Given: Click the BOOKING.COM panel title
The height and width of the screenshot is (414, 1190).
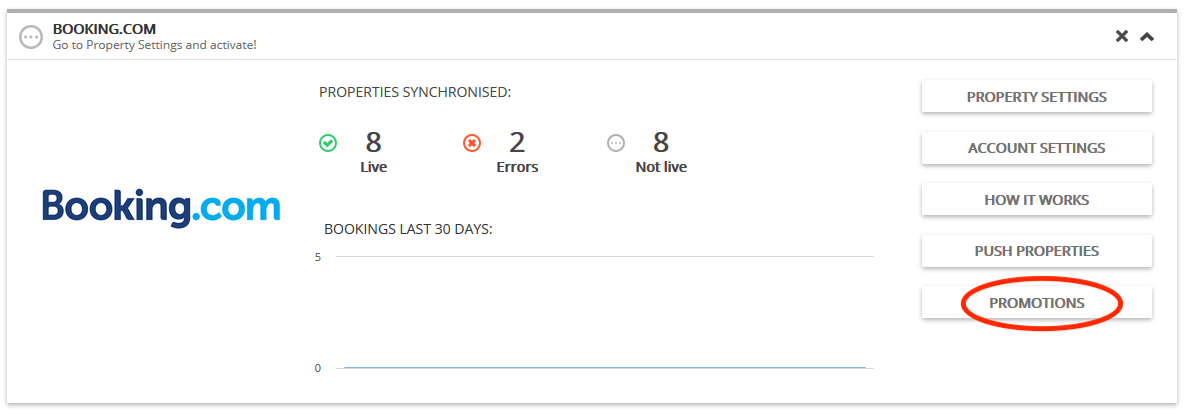Looking at the screenshot, I should click(x=104, y=30).
